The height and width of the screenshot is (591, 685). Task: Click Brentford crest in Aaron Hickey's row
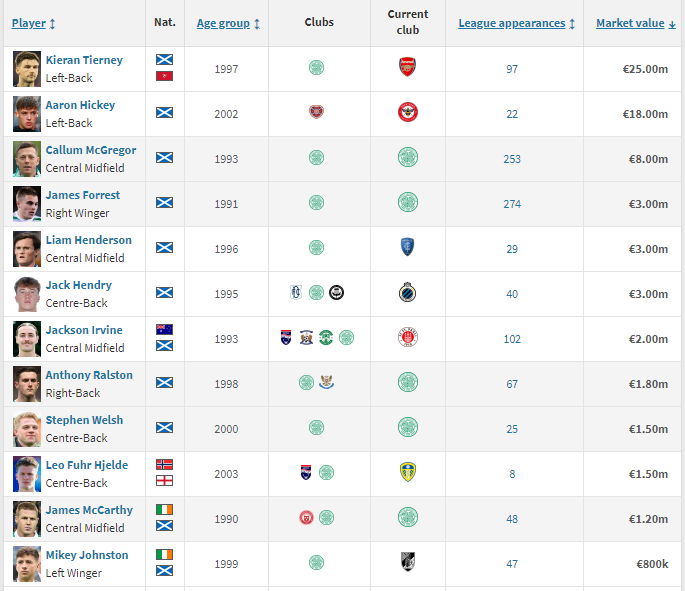tap(408, 113)
